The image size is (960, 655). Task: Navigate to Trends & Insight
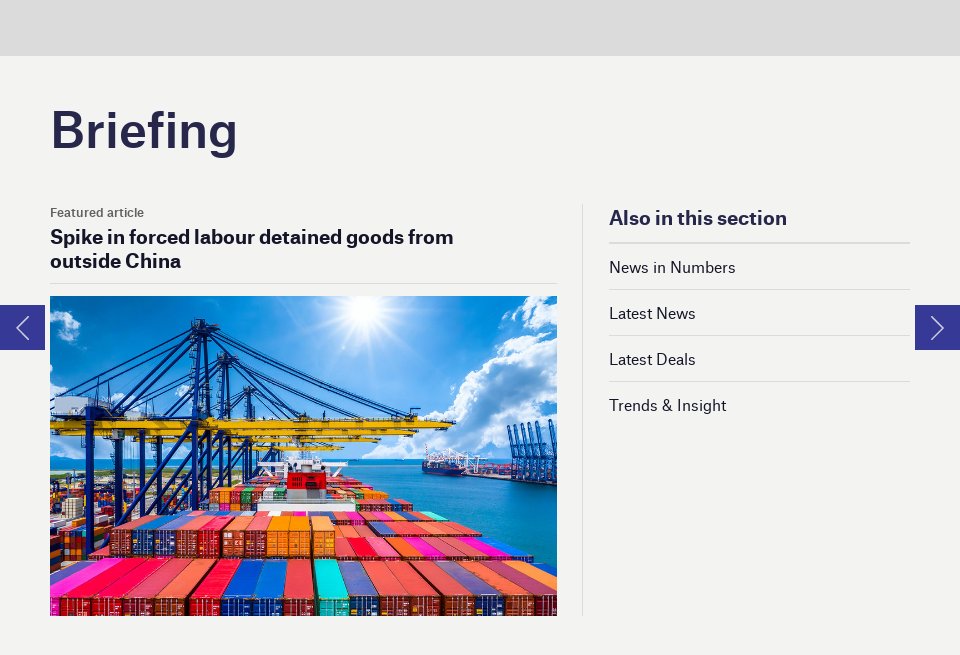pos(667,405)
